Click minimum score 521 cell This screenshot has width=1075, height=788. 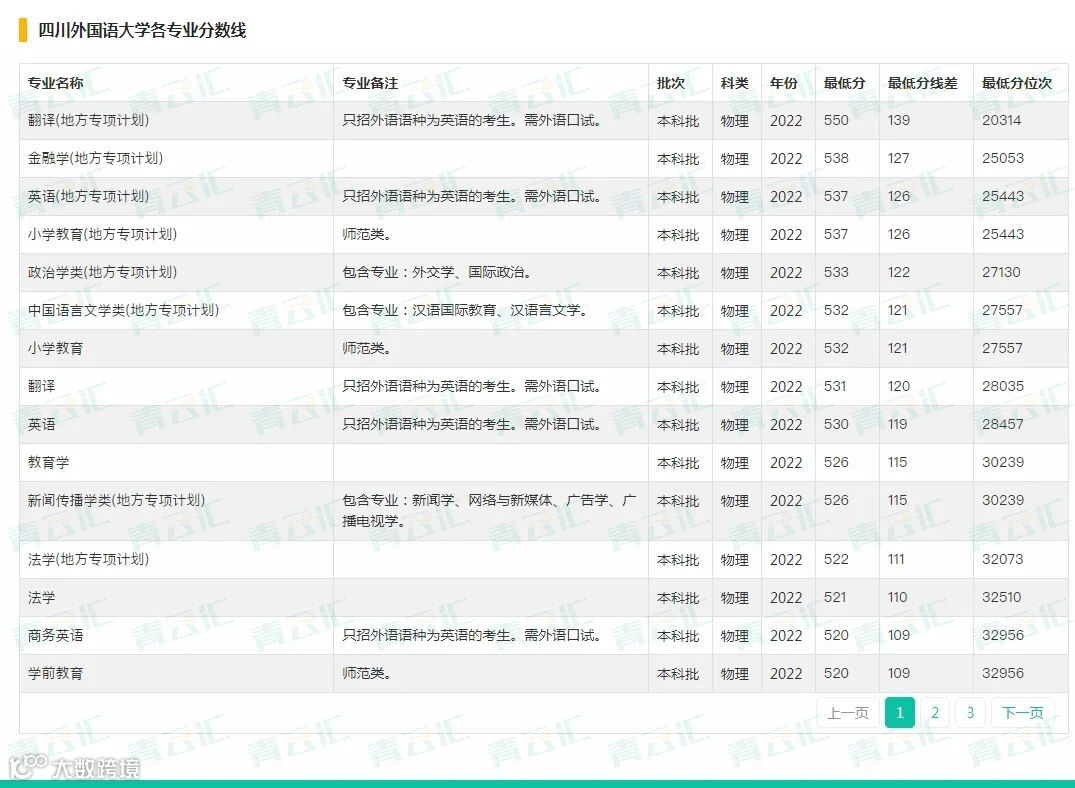(x=835, y=597)
